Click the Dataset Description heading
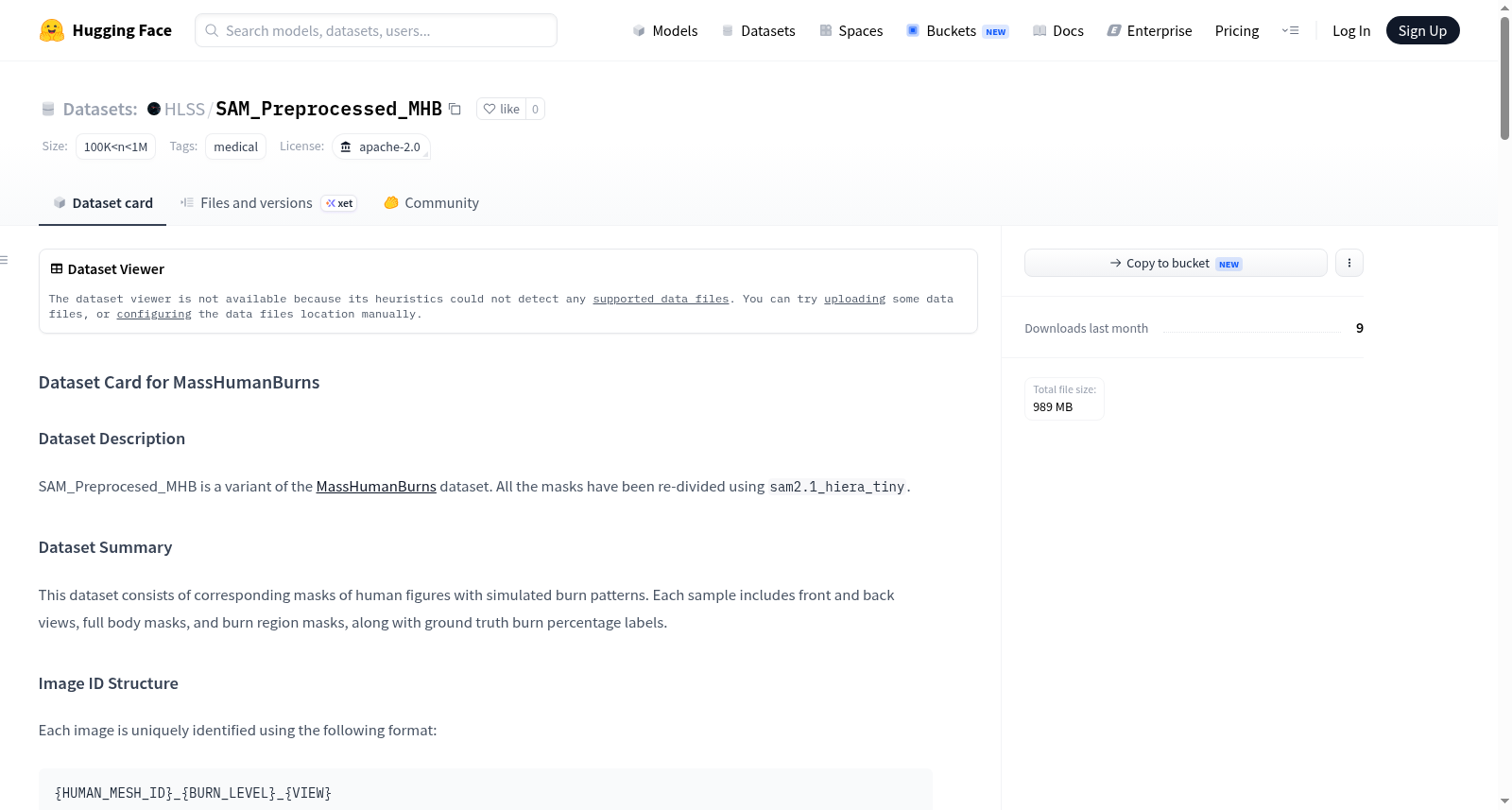The height and width of the screenshot is (810, 1512). 112,439
